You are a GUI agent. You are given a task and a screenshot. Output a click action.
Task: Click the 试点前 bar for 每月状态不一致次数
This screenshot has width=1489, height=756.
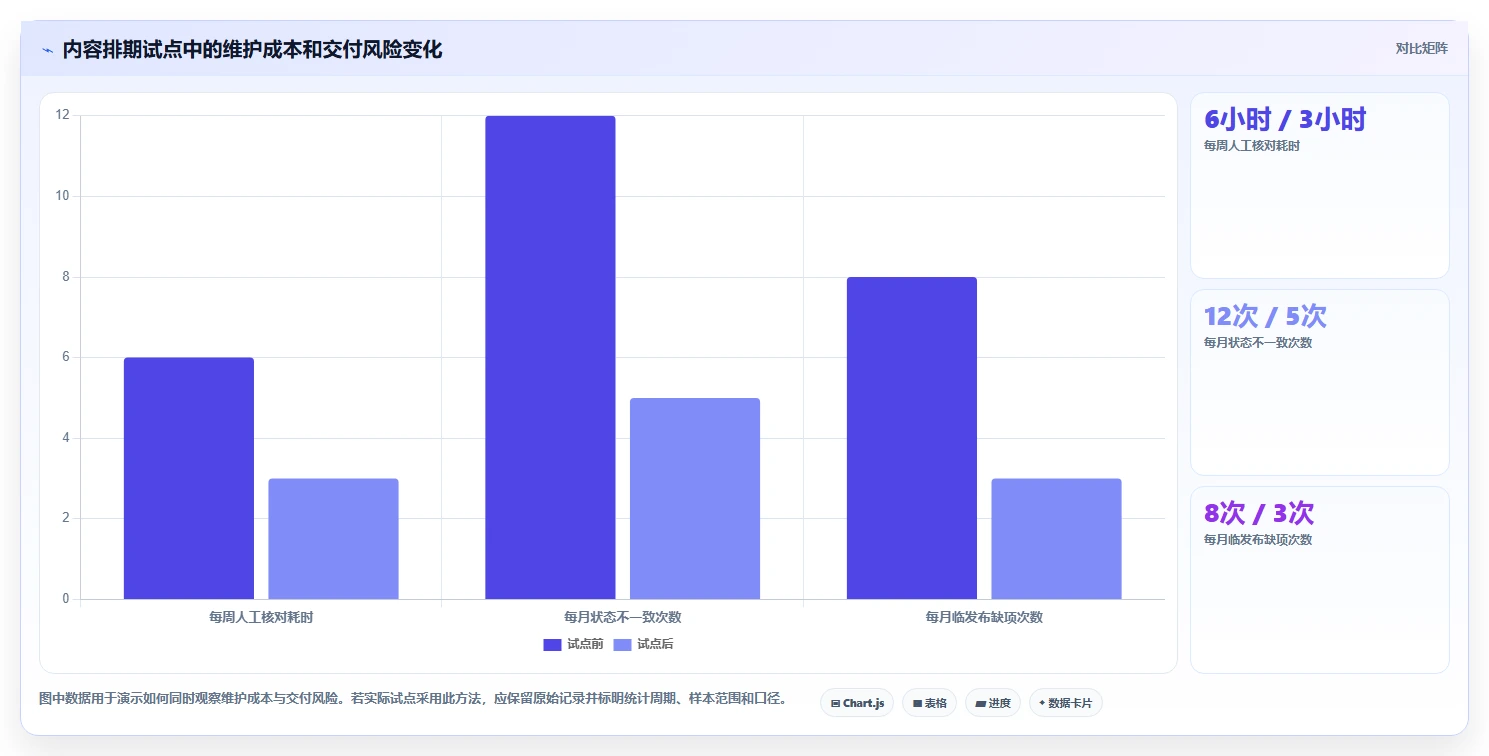point(550,357)
